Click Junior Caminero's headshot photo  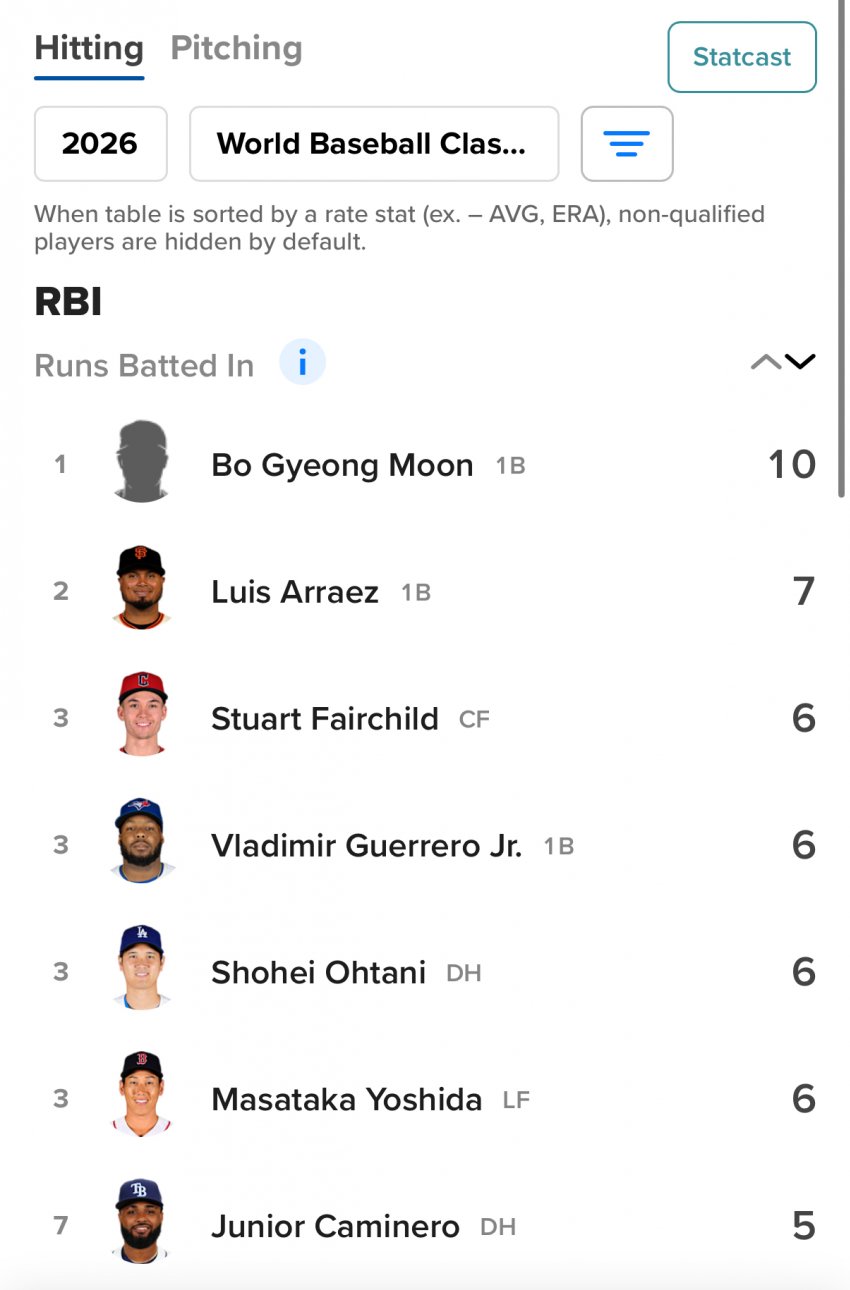pyautogui.click(x=141, y=1222)
